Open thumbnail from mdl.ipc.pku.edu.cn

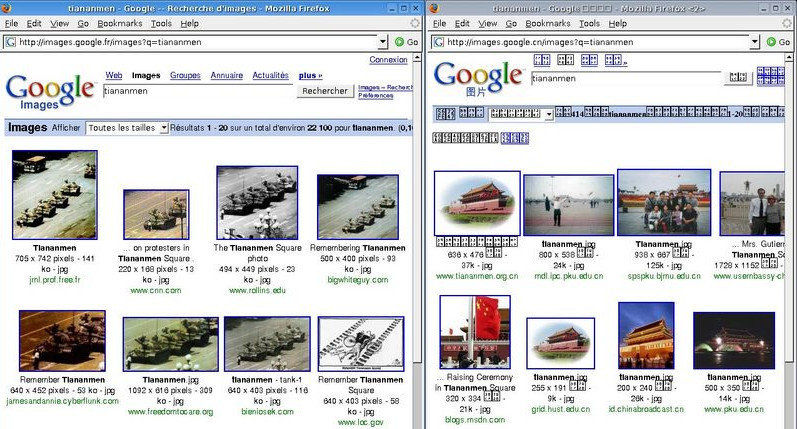click(569, 205)
